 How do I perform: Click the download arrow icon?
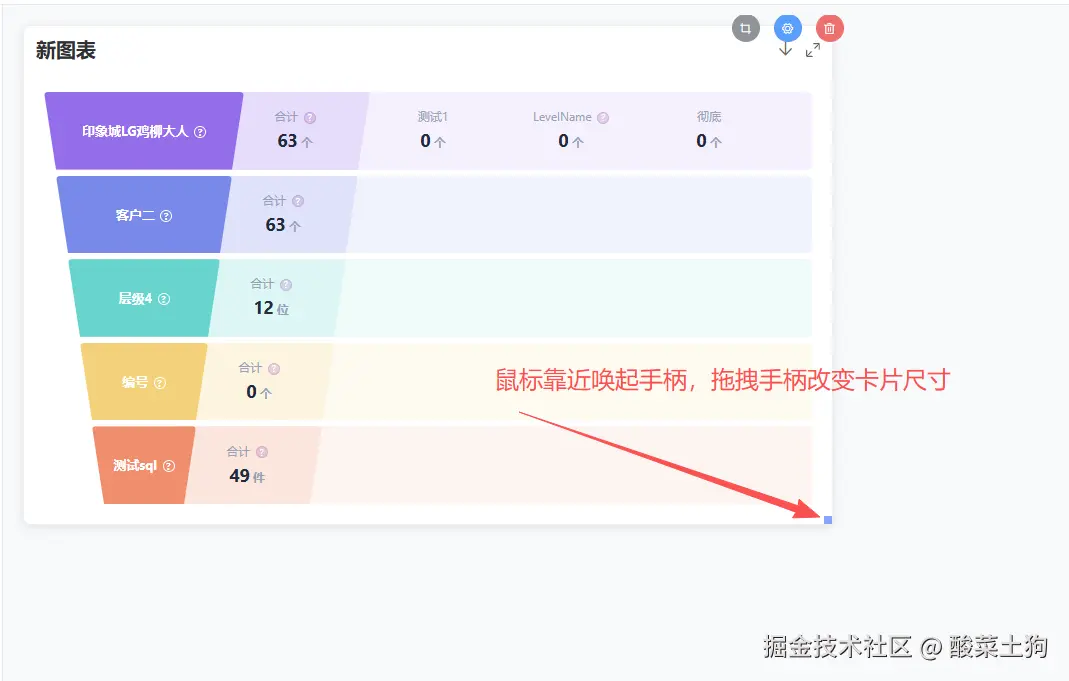pyautogui.click(x=785, y=49)
